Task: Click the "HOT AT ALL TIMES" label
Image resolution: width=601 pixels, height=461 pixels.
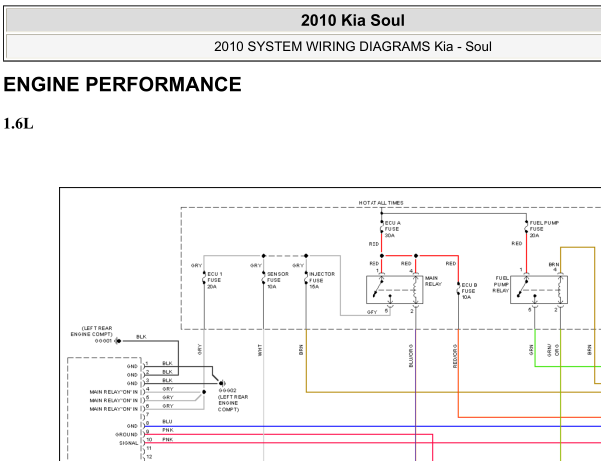Action: click(381, 203)
